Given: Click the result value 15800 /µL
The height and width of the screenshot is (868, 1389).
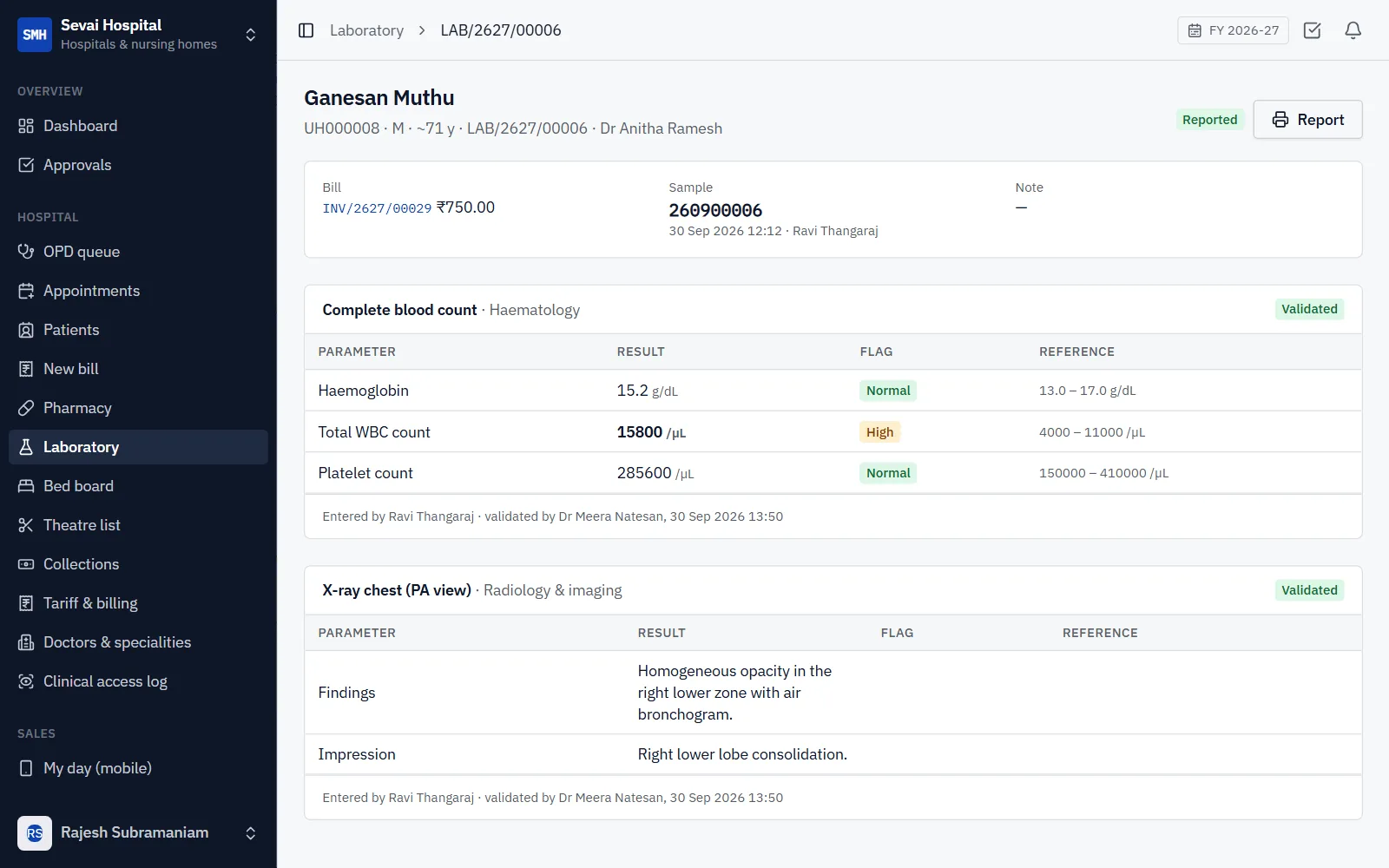Looking at the screenshot, I should tap(651, 432).
